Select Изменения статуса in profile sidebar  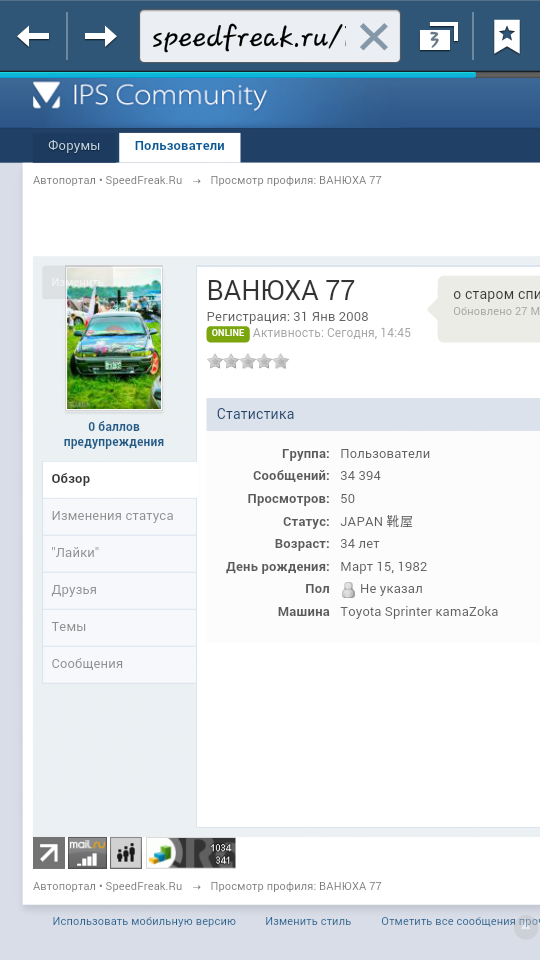[119, 516]
